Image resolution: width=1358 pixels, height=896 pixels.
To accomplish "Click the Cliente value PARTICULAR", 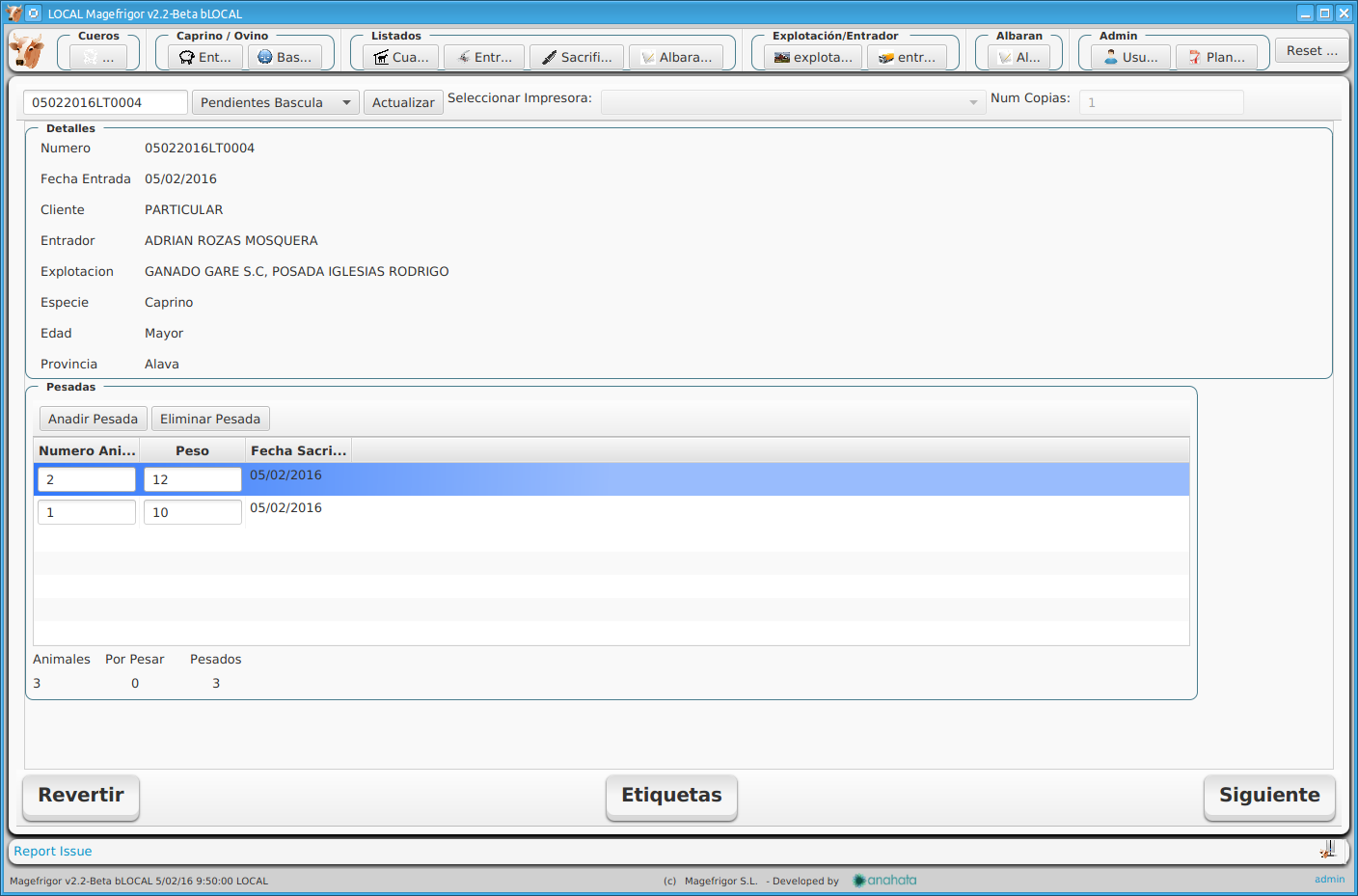I will pos(183,209).
